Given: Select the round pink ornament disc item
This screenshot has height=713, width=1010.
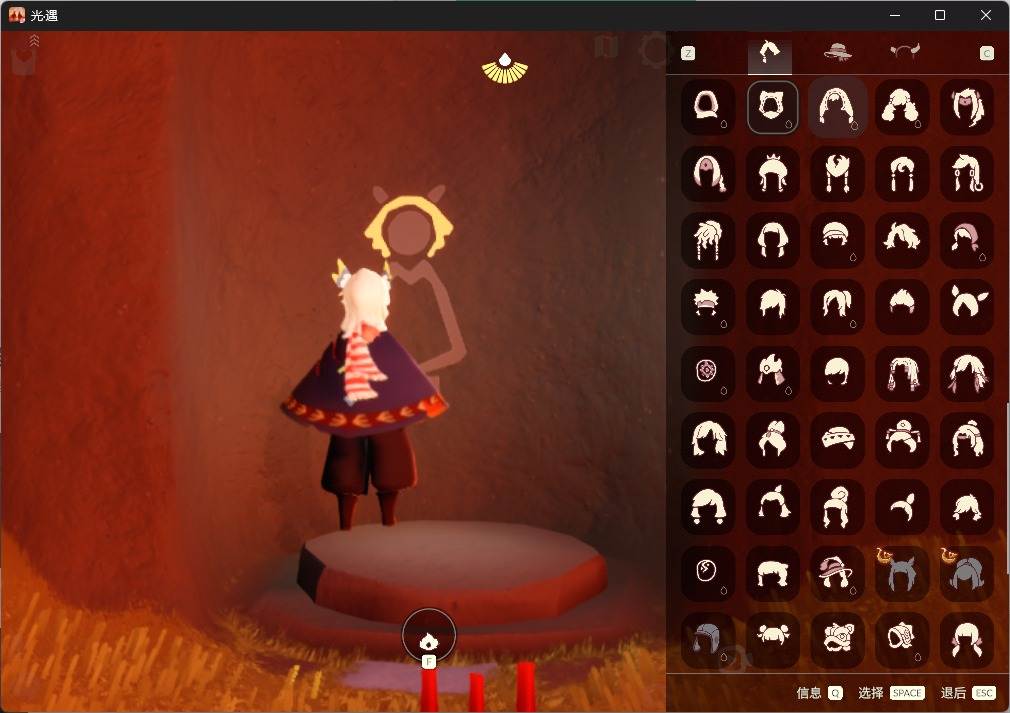Looking at the screenshot, I should tap(708, 373).
